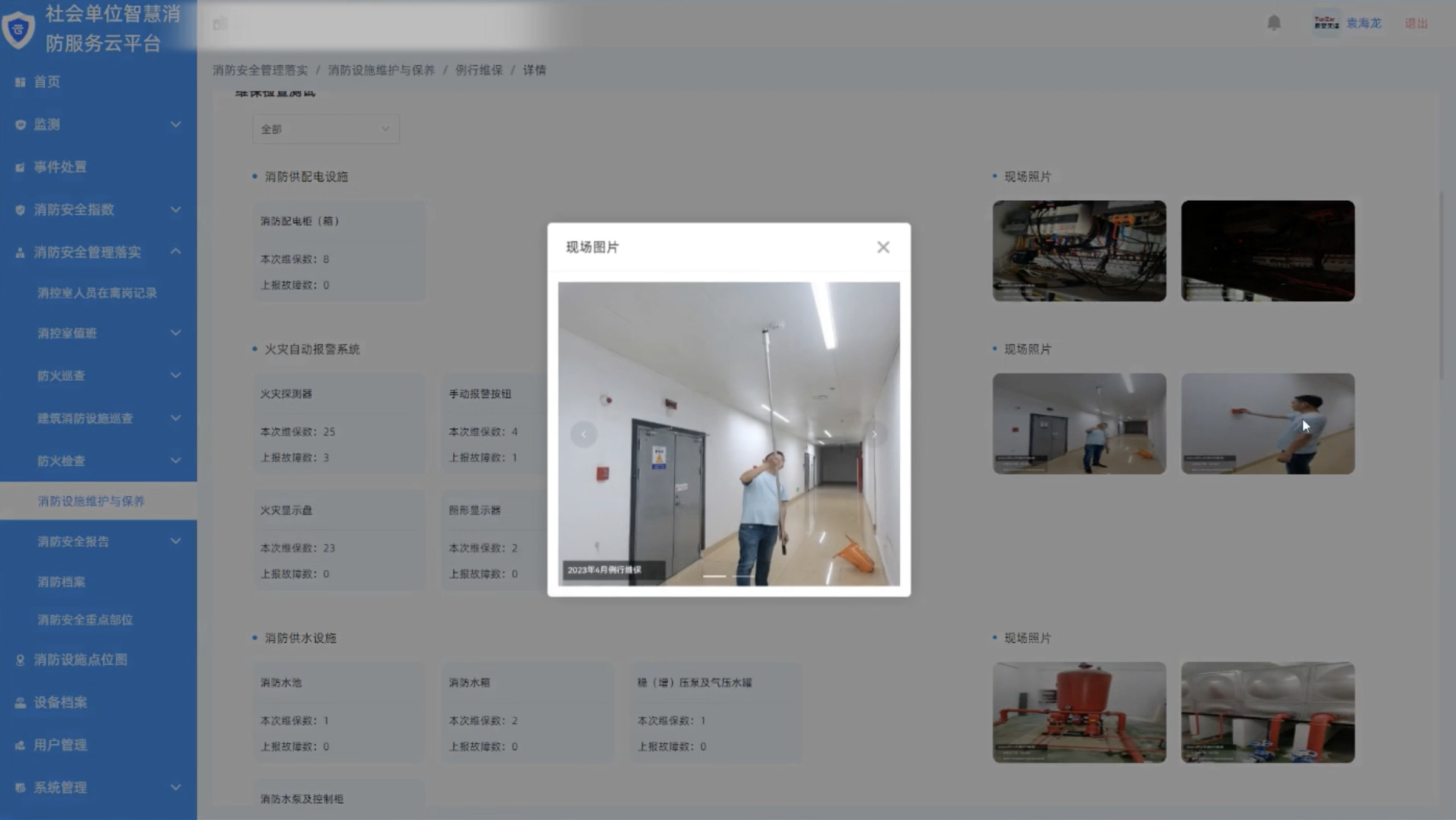Open the red pressure tank photo thumbnail
This screenshot has width=1456, height=820.
1079,712
